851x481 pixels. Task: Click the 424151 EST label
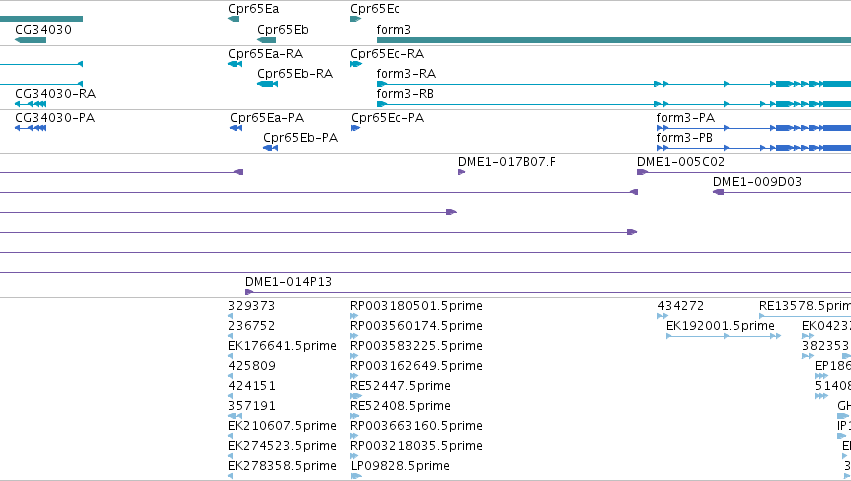pyautogui.click(x=252, y=386)
